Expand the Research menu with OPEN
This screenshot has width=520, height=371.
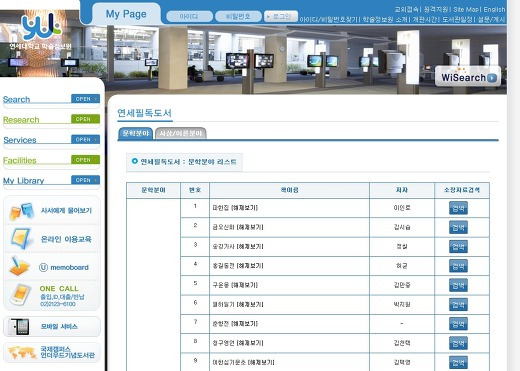[x=85, y=119]
